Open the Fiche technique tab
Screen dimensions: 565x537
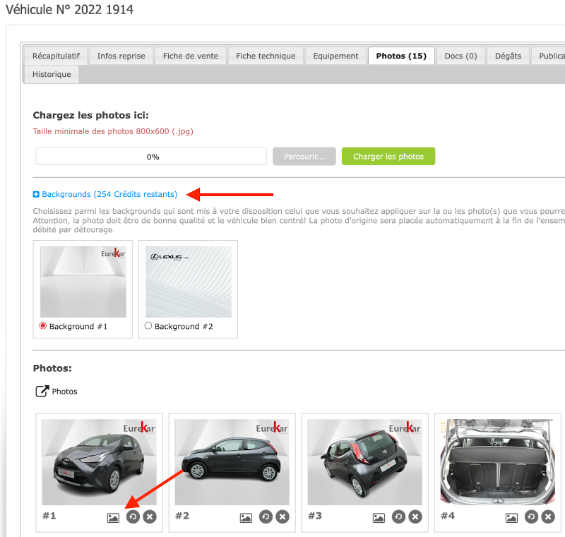266,56
